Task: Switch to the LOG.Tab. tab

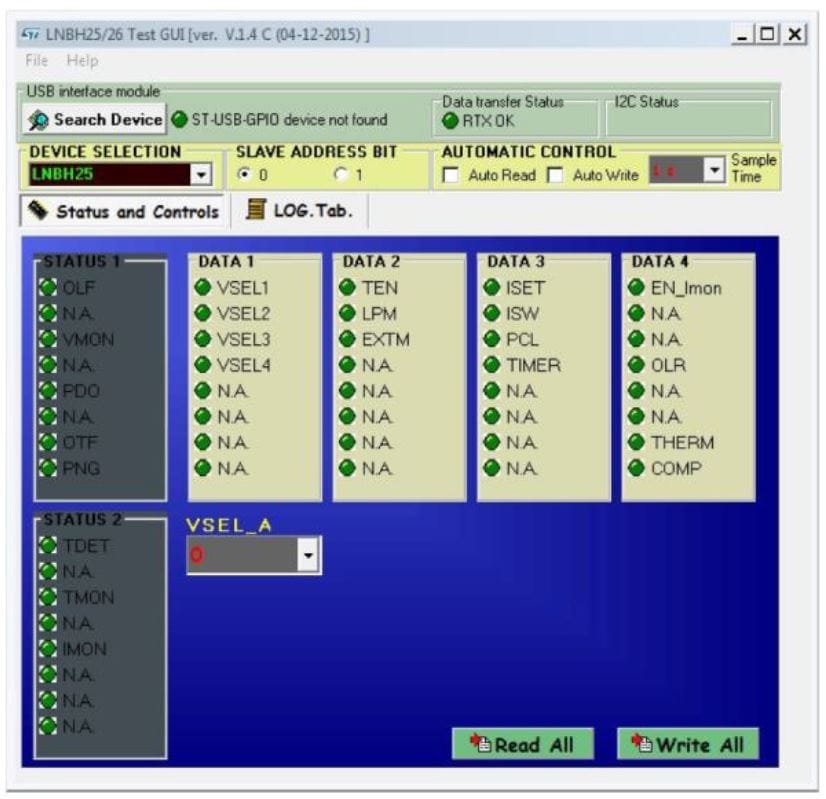Action: tap(300, 211)
